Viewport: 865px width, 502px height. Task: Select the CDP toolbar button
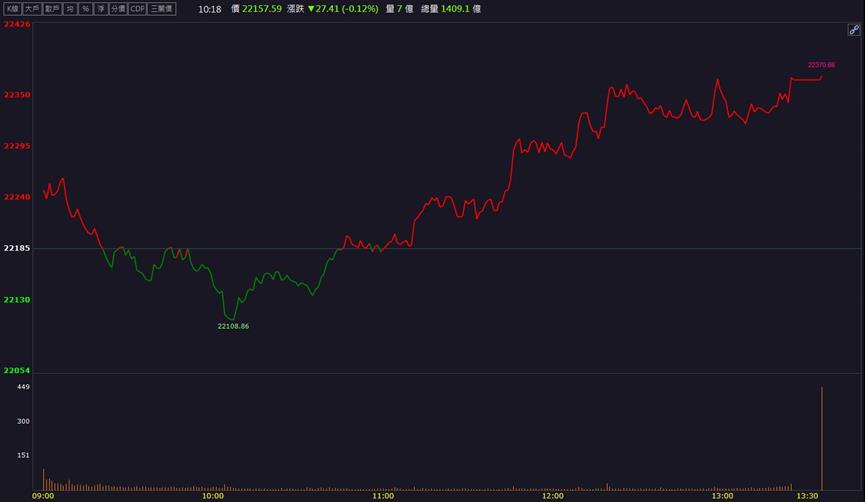pyautogui.click(x=137, y=9)
